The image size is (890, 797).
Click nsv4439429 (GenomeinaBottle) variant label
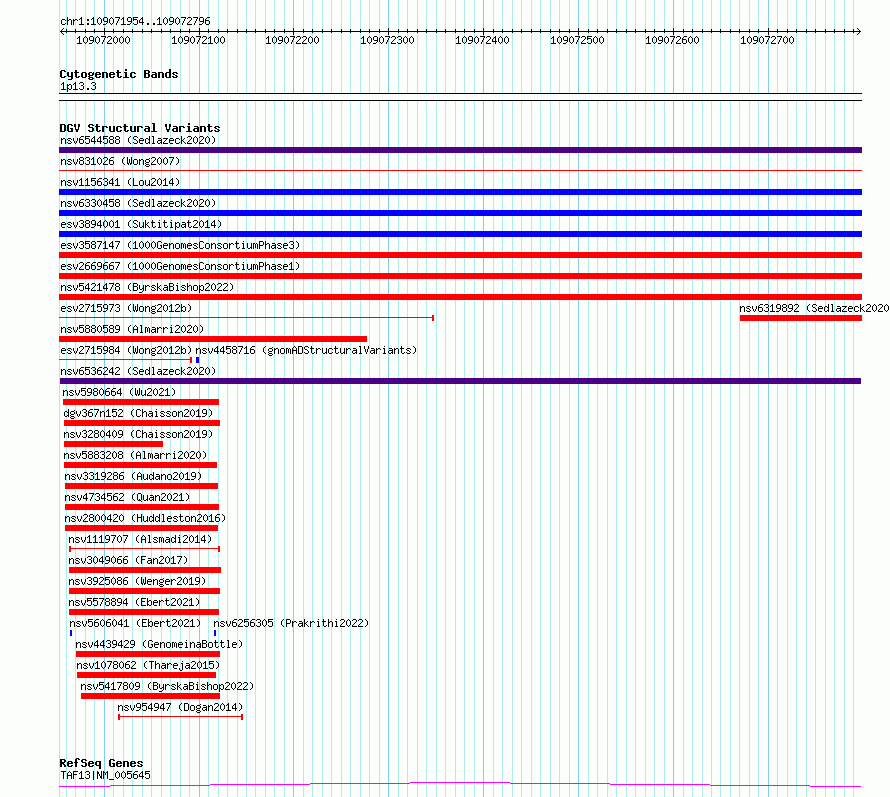click(159, 644)
